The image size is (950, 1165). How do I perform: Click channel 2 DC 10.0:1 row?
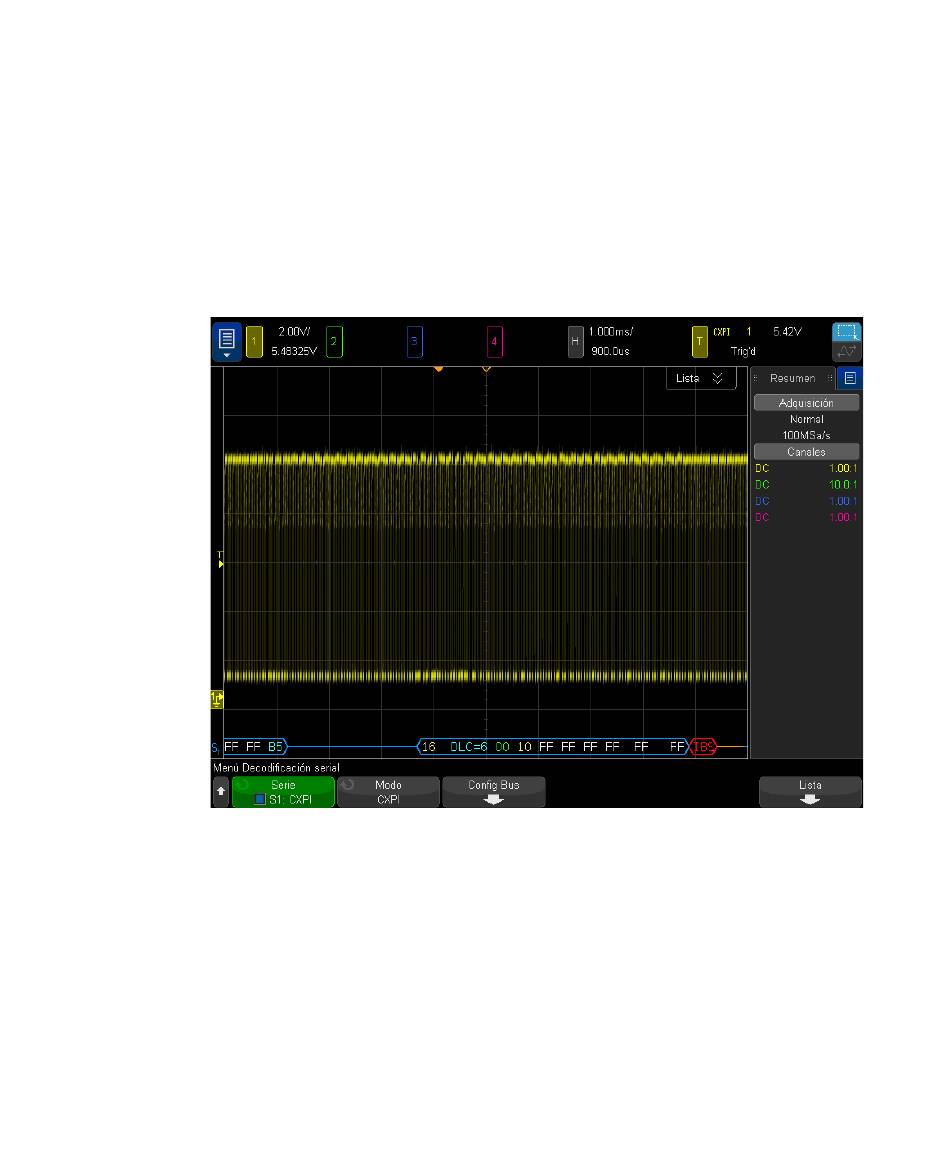806,484
